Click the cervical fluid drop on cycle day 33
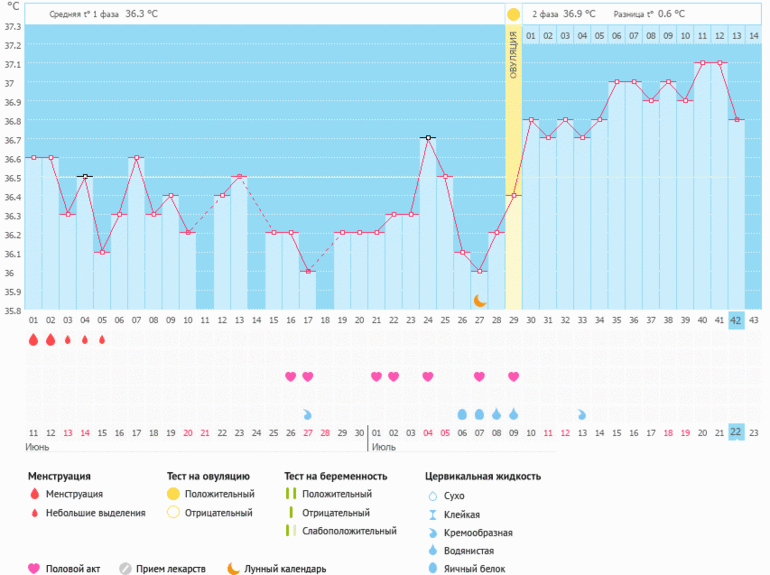 point(582,414)
